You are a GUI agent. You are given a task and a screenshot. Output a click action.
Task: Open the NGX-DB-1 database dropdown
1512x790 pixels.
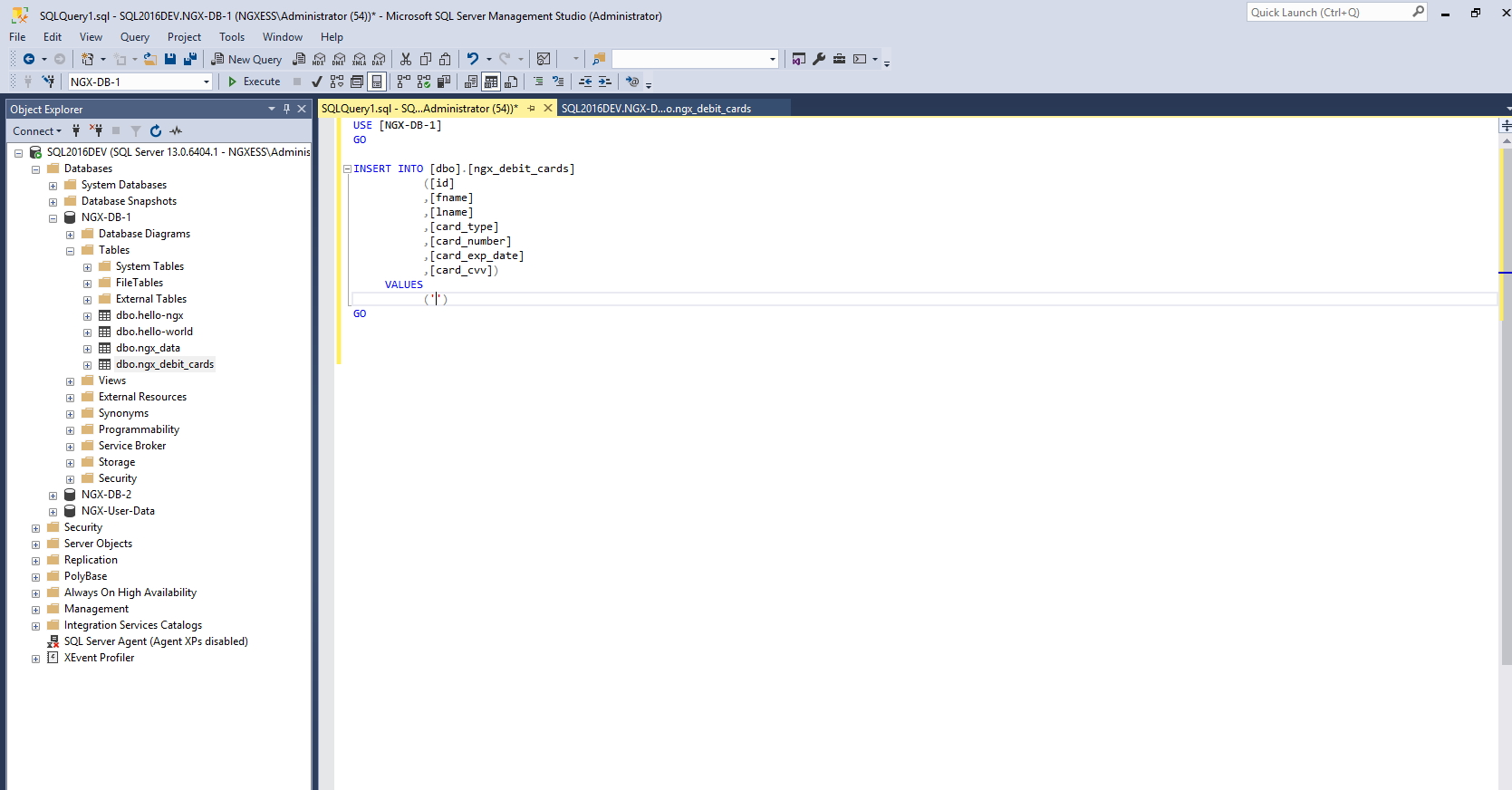pos(207,82)
